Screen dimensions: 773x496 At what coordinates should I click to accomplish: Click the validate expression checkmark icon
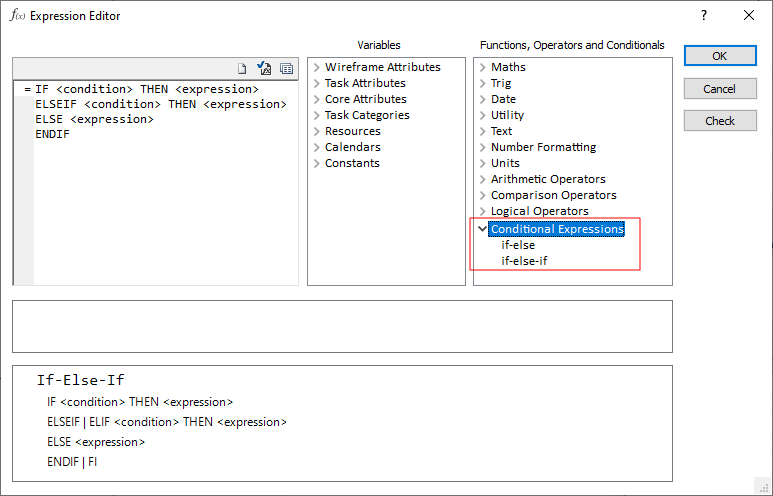(264, 69)
